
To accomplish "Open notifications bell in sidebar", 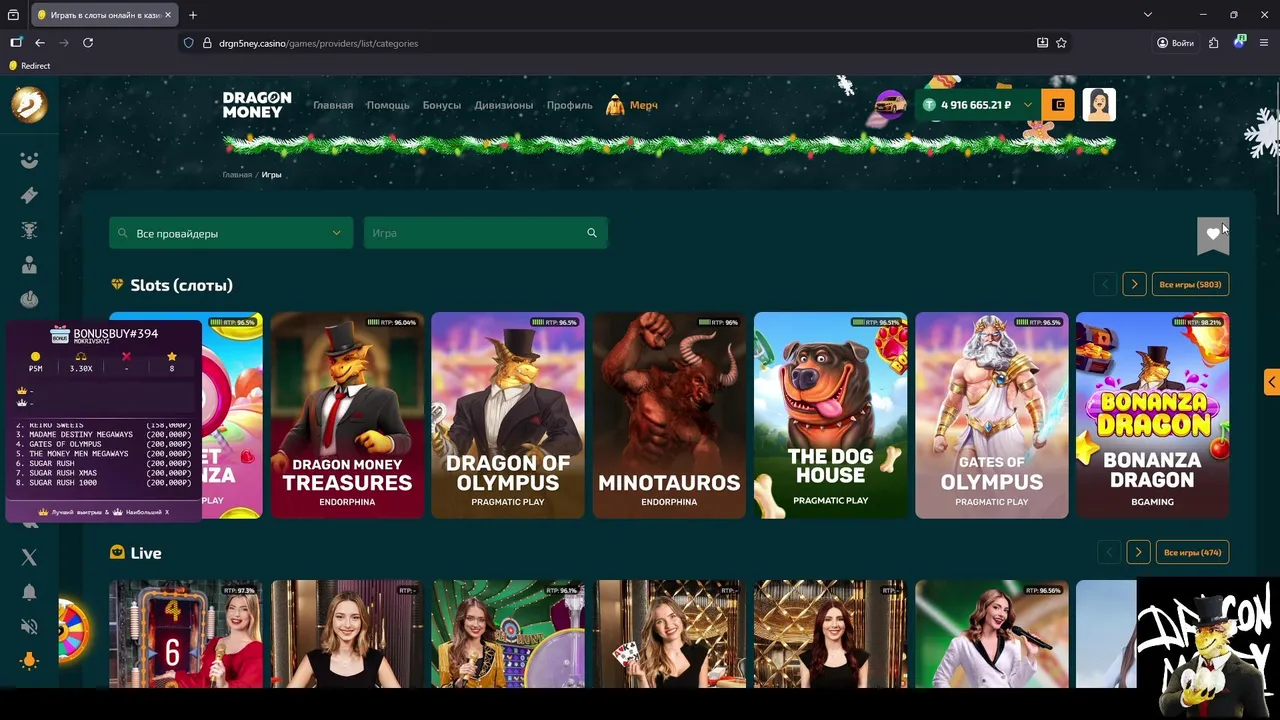I will click(x=29, y=592).
